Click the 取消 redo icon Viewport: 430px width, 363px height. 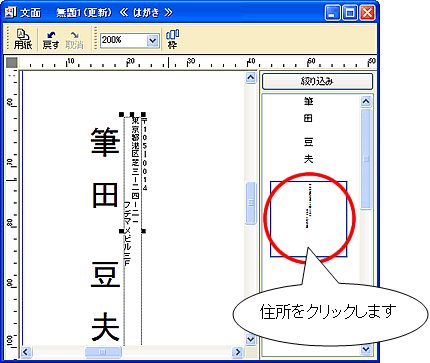click(74, 40)
